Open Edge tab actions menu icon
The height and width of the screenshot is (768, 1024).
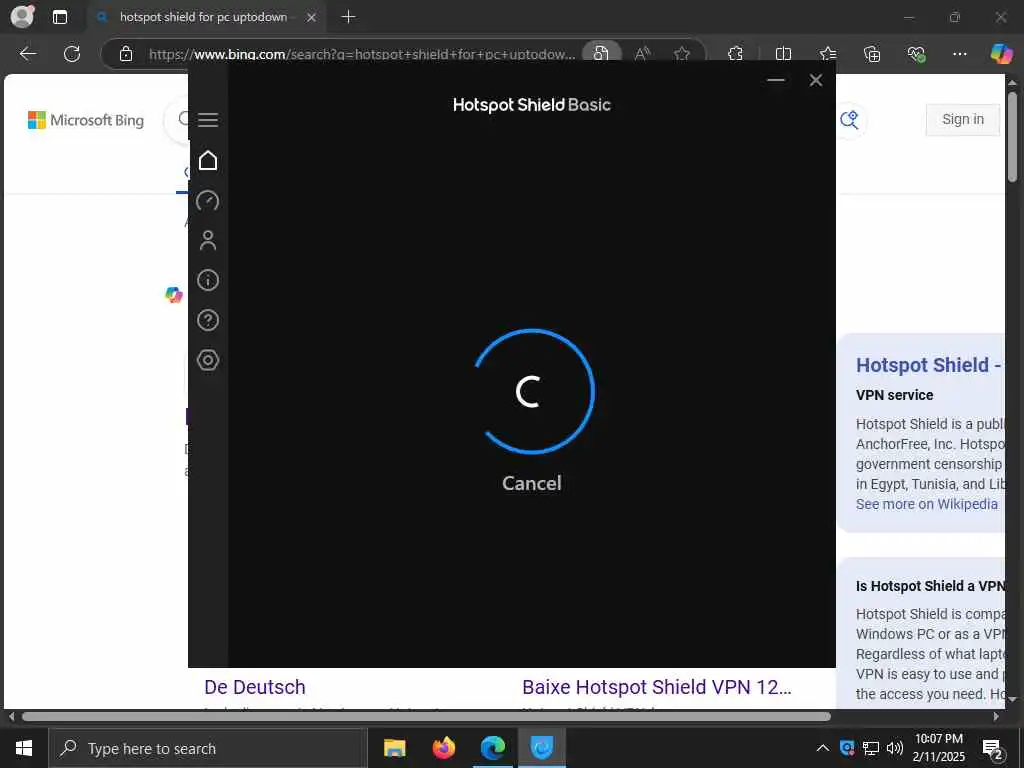coord(59,17)
